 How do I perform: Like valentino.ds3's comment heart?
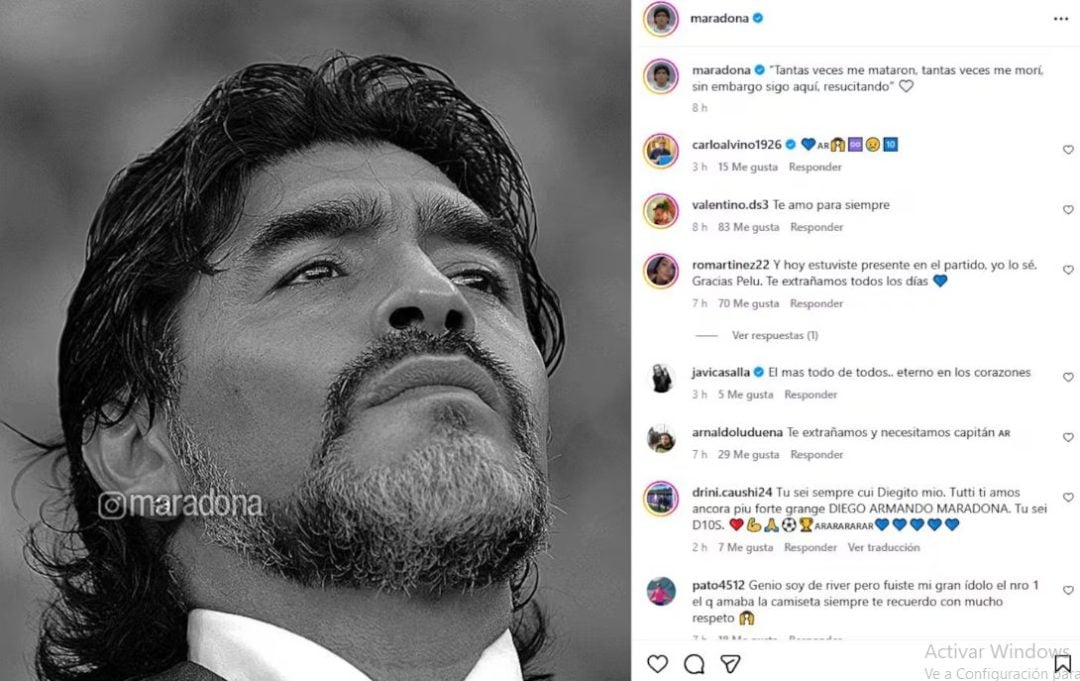(x=1068, y=210)
